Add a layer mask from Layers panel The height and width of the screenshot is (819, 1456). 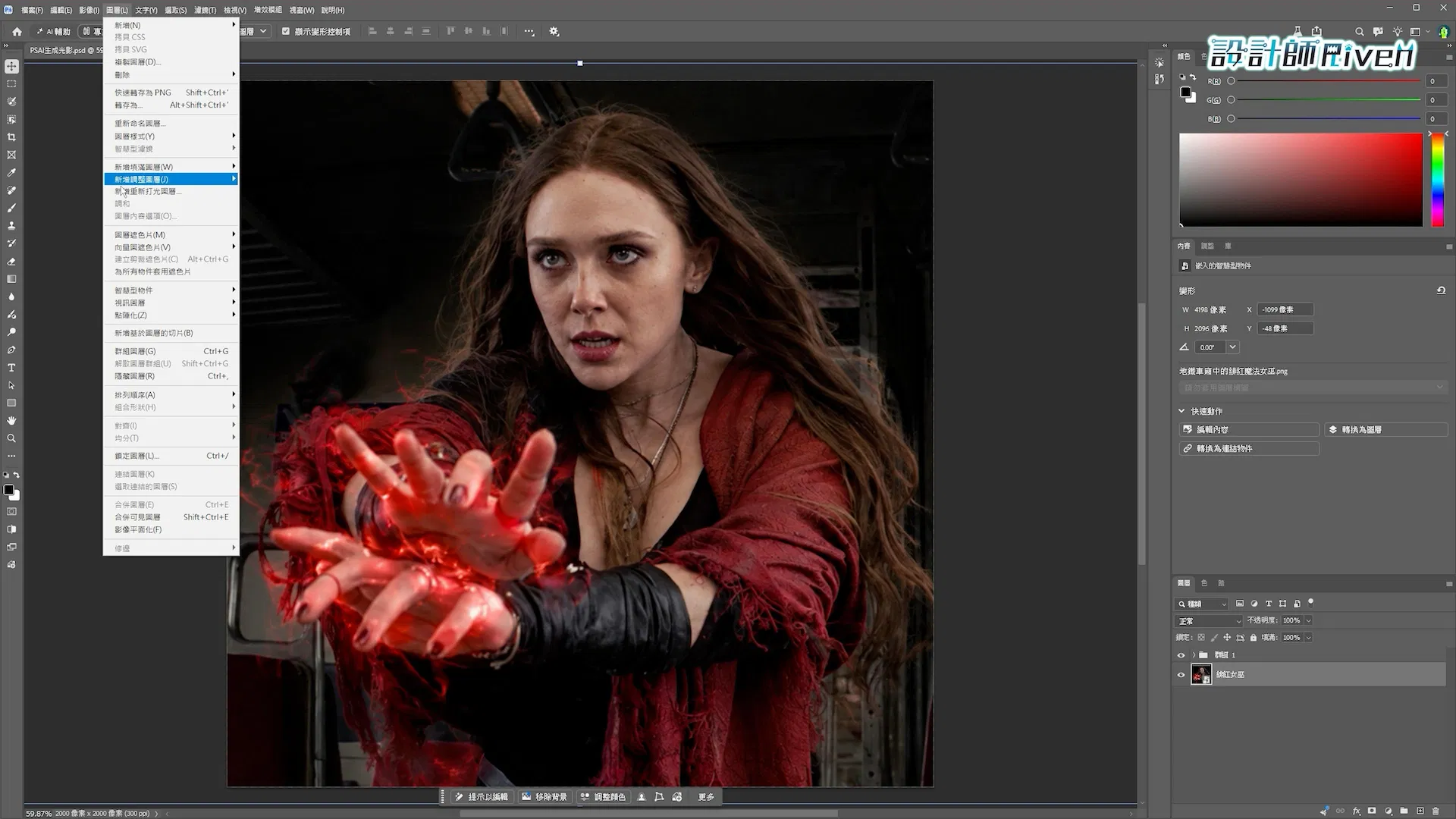coord(1372,811)
